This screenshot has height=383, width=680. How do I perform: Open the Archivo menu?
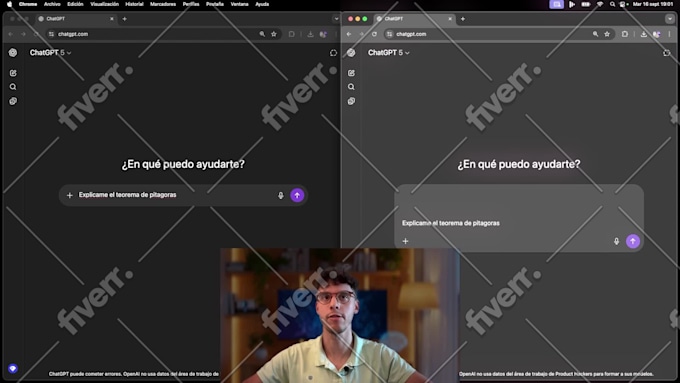(52, 4)
